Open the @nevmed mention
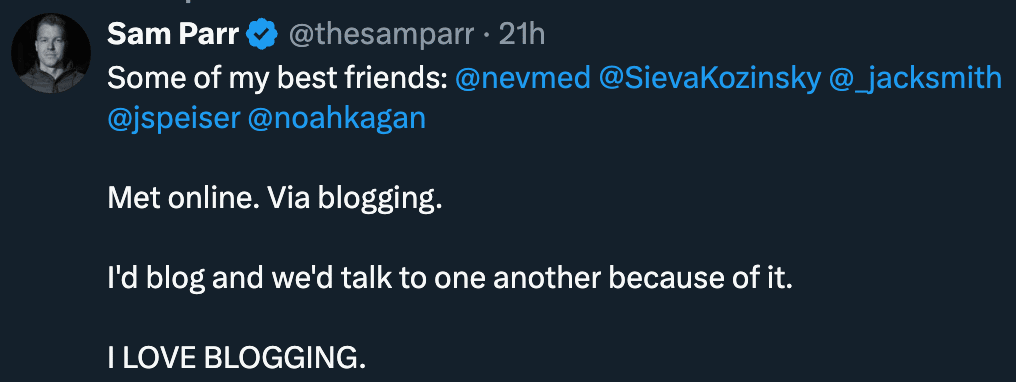The image size is (1016, 382). [x=523, y=79]
